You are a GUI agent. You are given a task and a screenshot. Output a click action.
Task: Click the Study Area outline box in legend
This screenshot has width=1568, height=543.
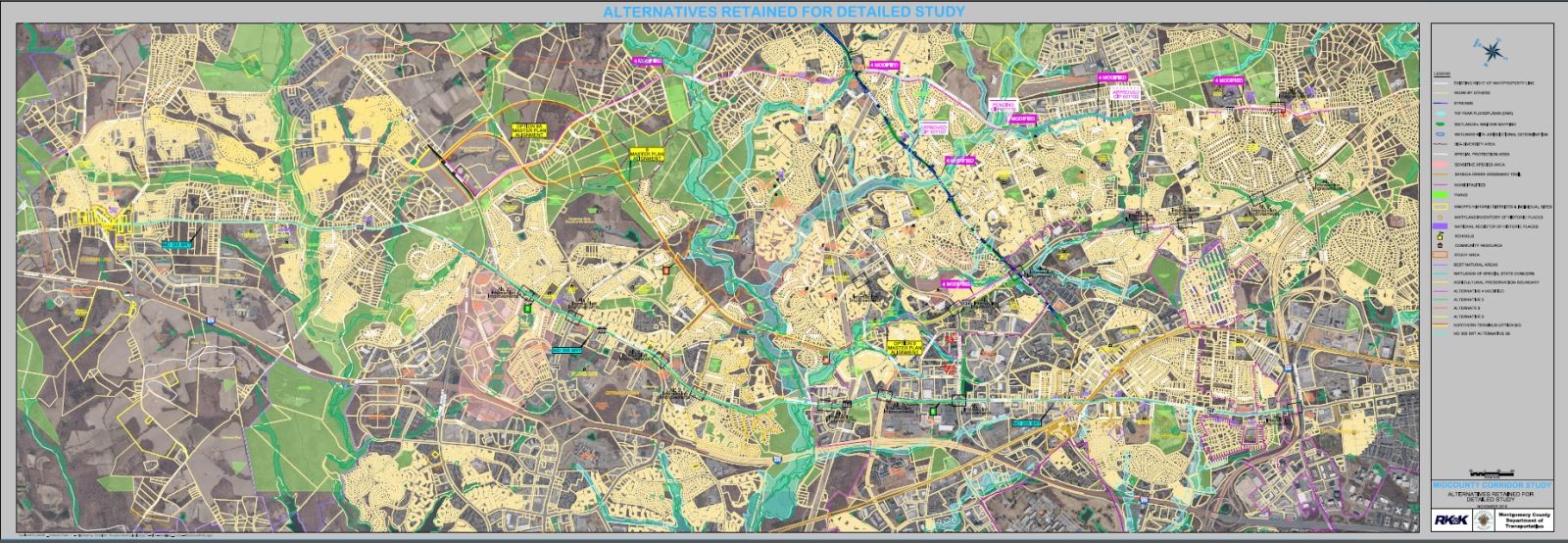coord(1442,257)
